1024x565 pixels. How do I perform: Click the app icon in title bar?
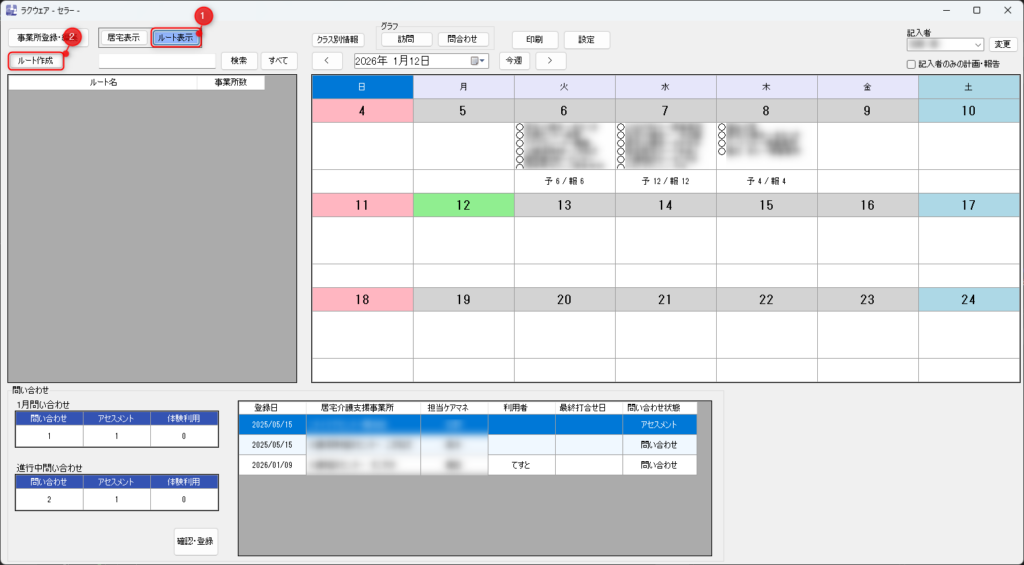[11, 10]
